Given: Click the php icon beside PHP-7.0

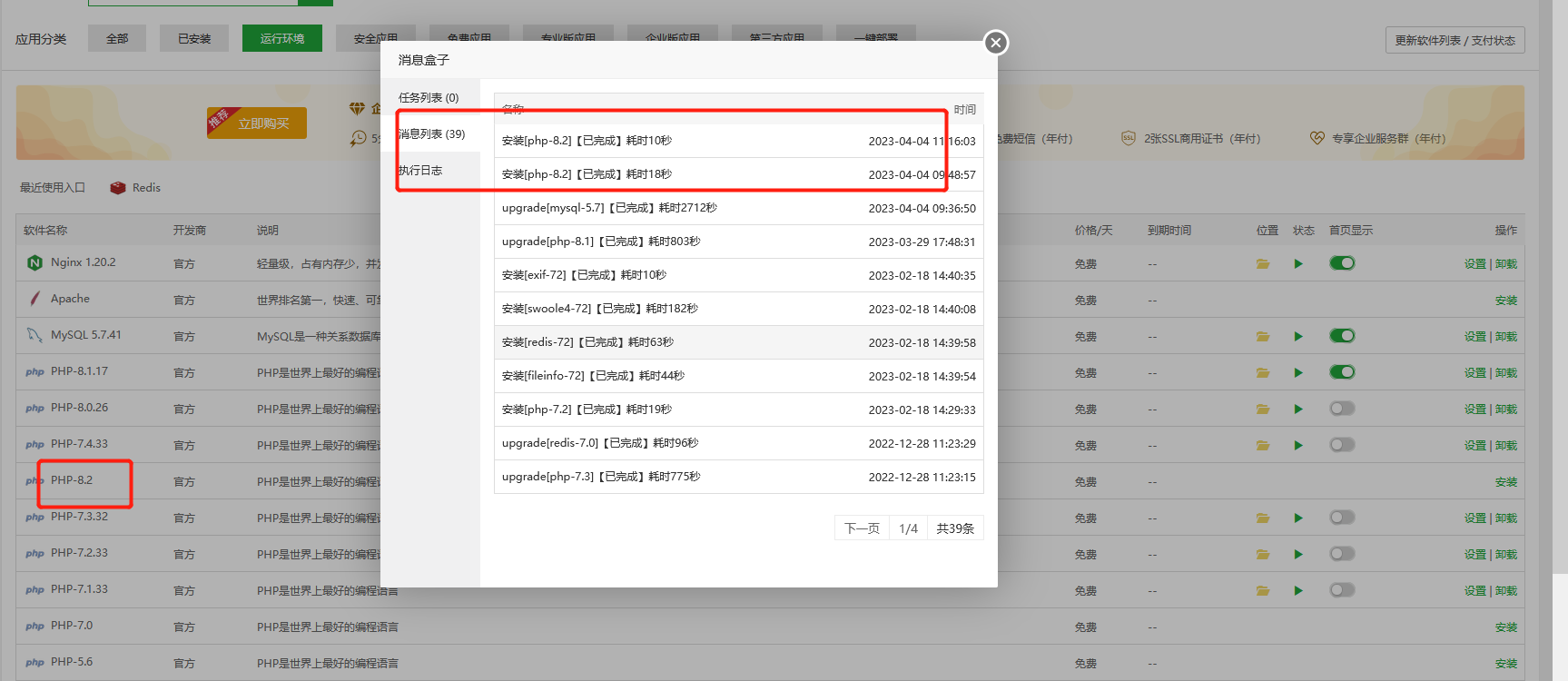Looking at the screenshot, I should coord(35,627).
